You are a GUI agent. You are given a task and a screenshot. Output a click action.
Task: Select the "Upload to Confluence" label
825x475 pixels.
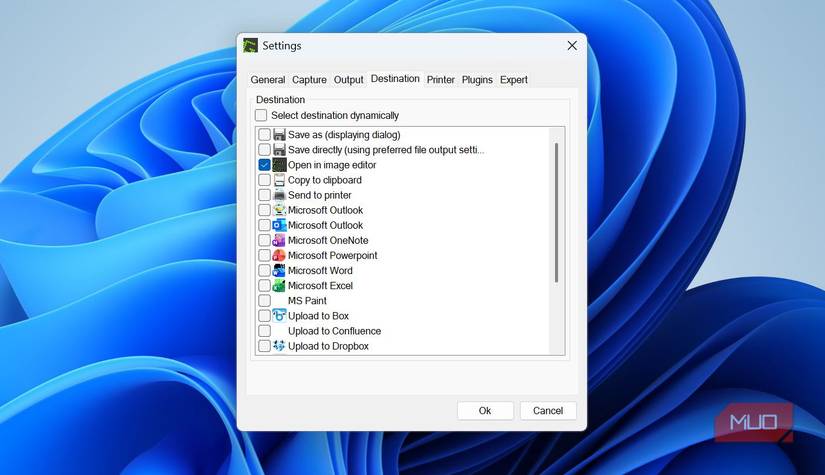(334, 331)
